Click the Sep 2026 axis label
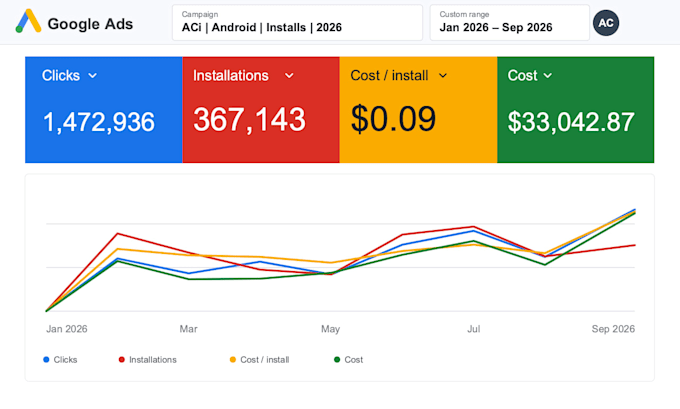 613,329
